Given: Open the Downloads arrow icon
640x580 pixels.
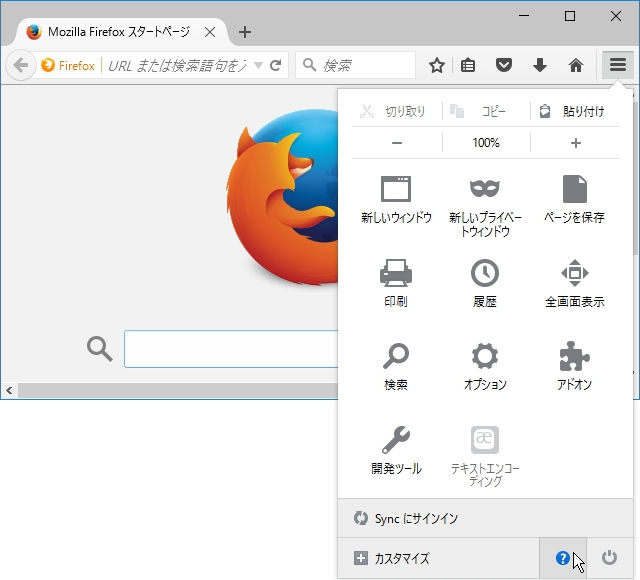Looking at the screenshot, I should tap(540, 65).
